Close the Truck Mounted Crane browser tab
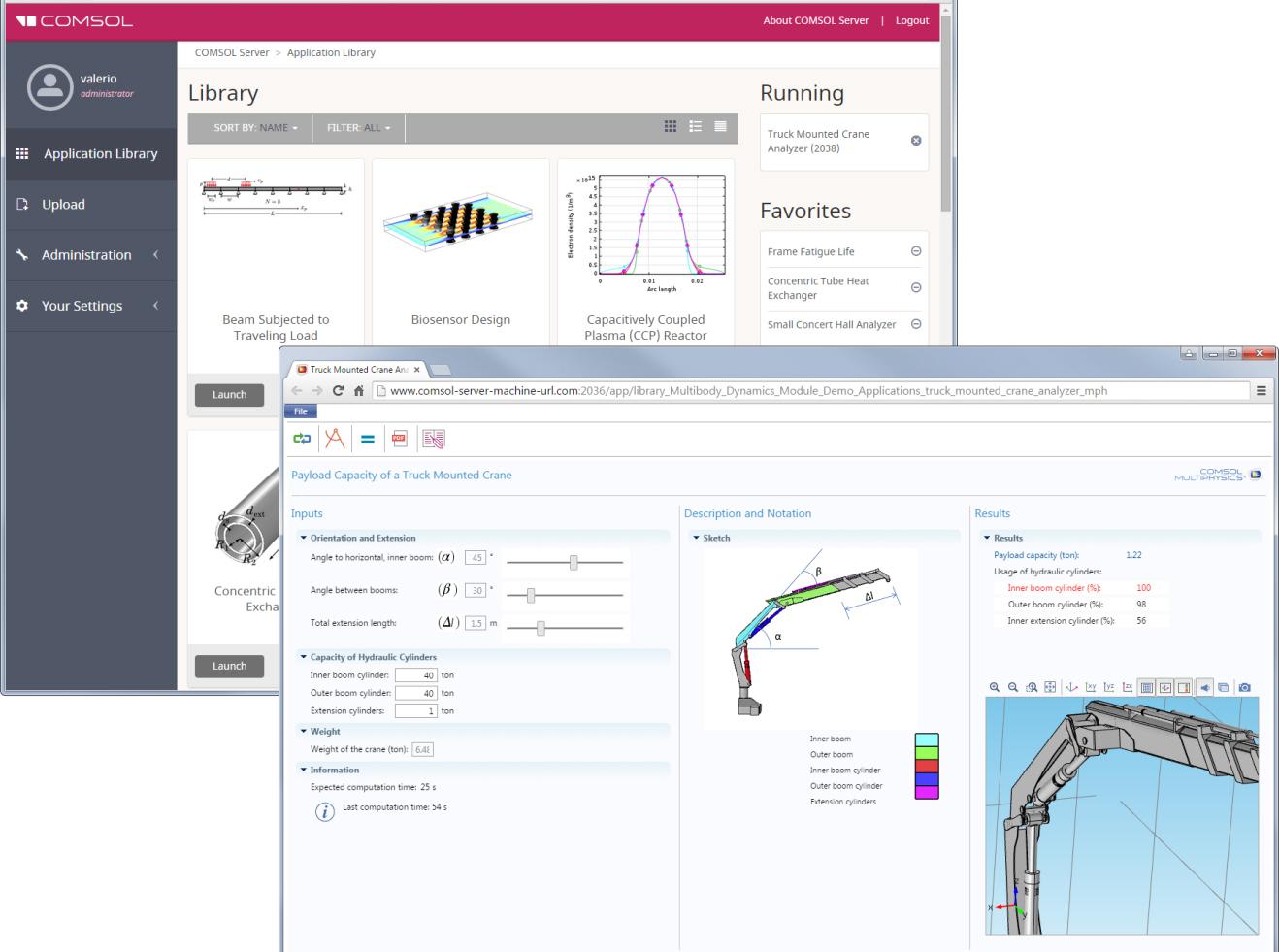The height and width of the screenshot is (952, 1279). coord(417,370)
